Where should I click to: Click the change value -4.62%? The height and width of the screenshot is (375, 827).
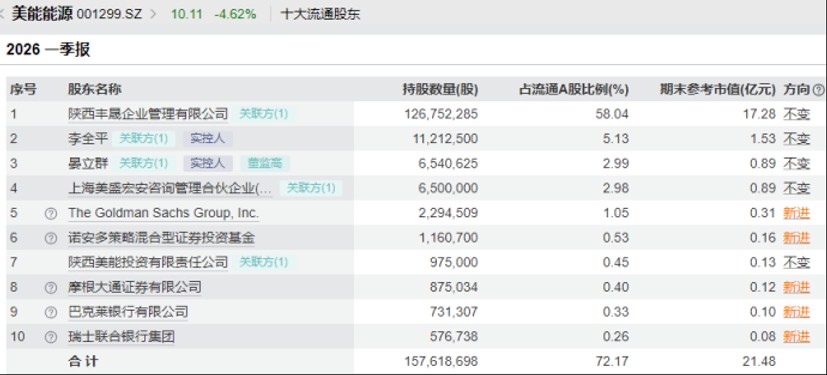(x=235, y=14)
